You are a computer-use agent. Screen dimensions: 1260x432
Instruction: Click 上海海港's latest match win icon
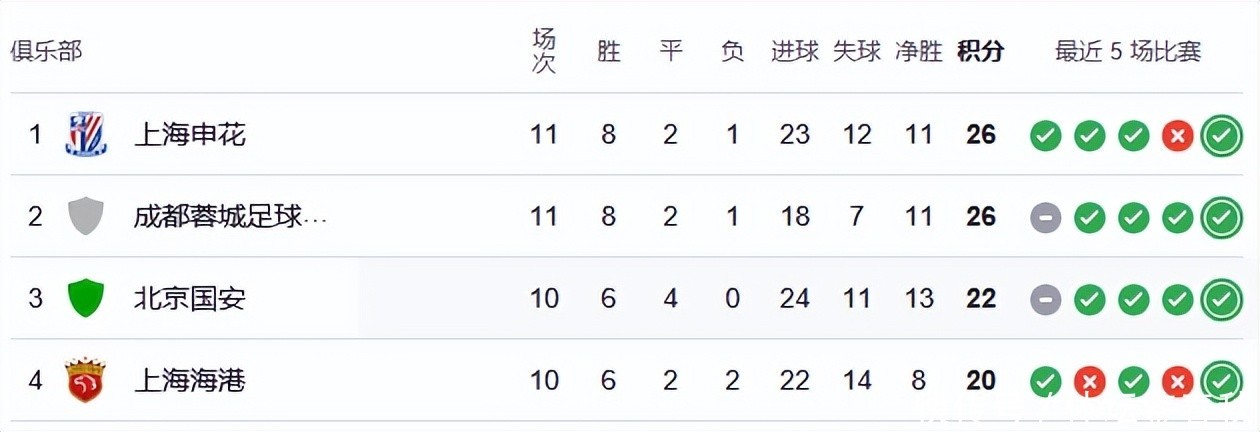[1221, 380]
